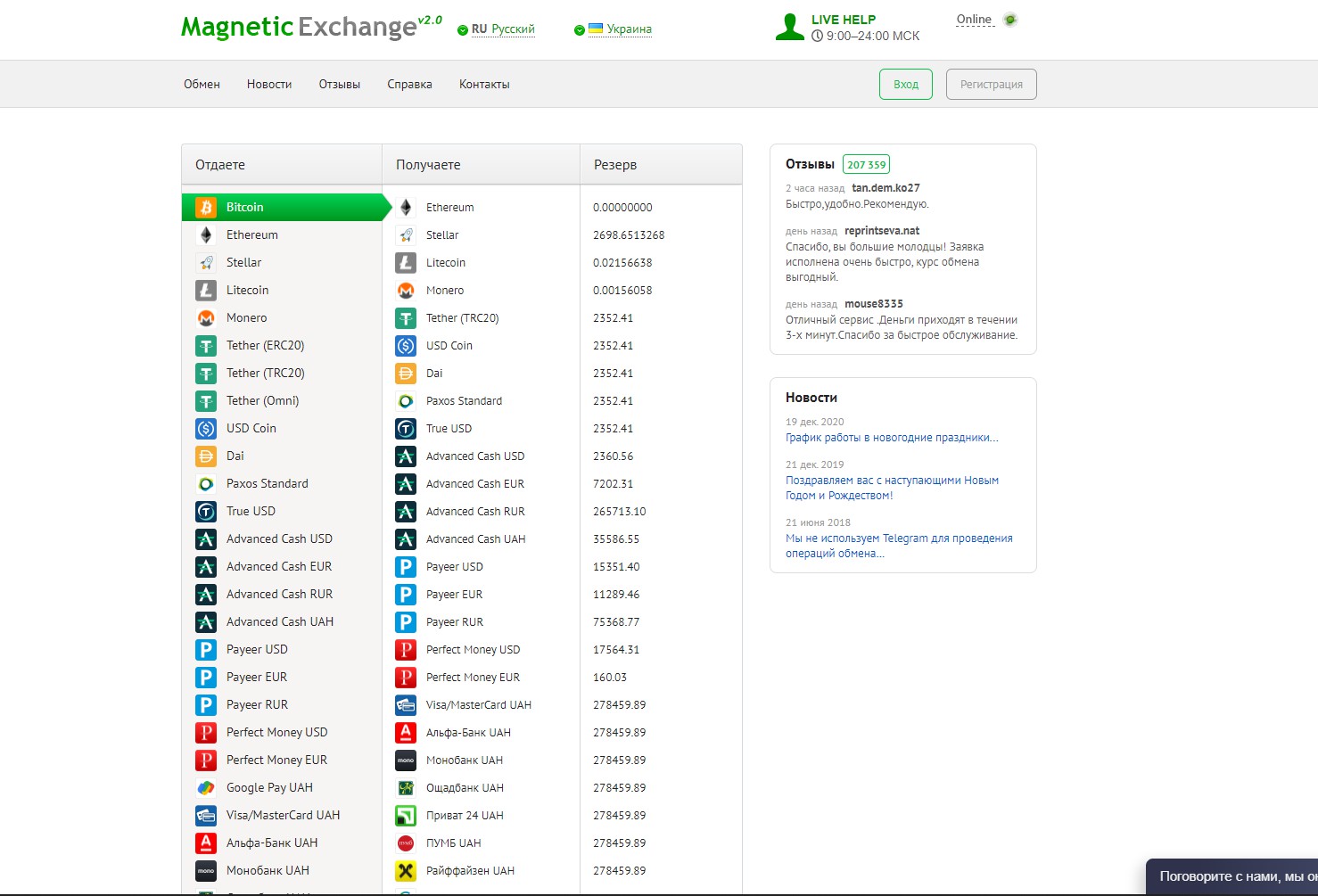
Task: Open the 207 359 reviews count badge
Action: coord(866,164)
